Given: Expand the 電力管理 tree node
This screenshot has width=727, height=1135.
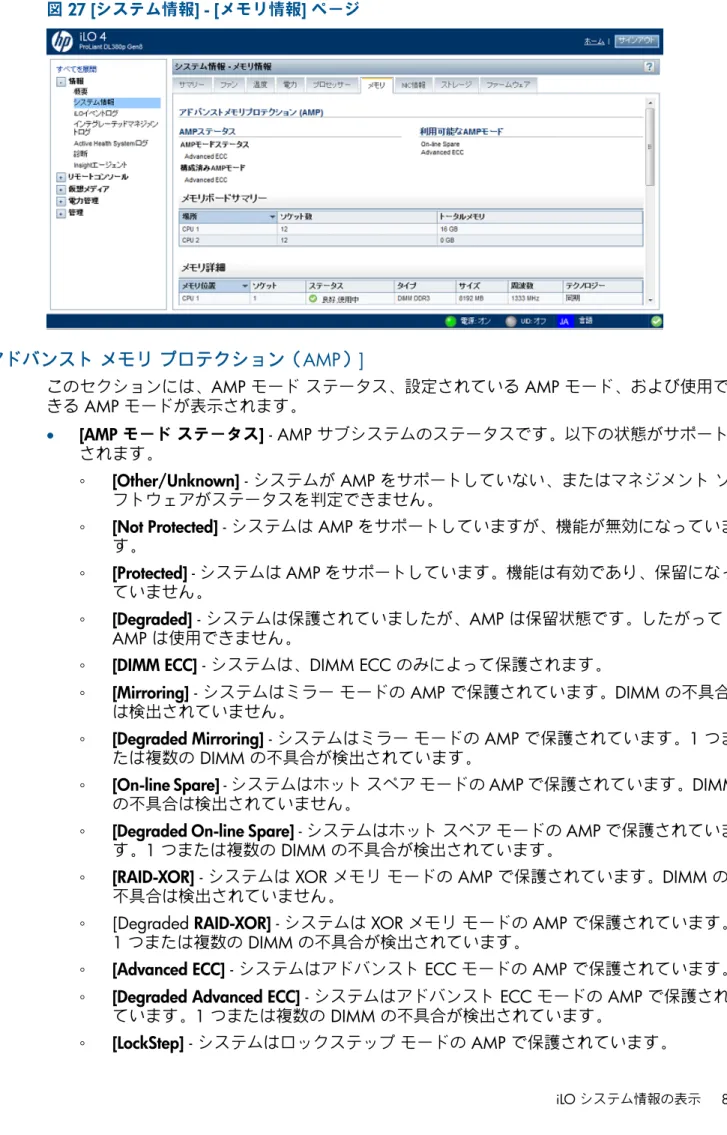Looking at the screenshot, I should click(x=61, y=201).
